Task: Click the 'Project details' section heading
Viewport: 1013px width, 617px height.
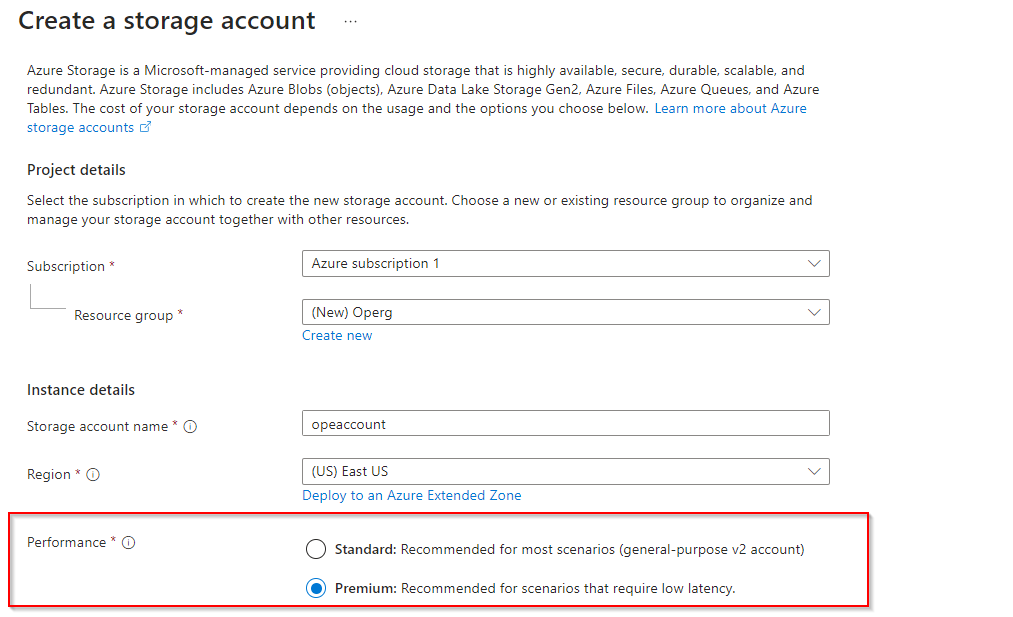Action: [76, 170]
